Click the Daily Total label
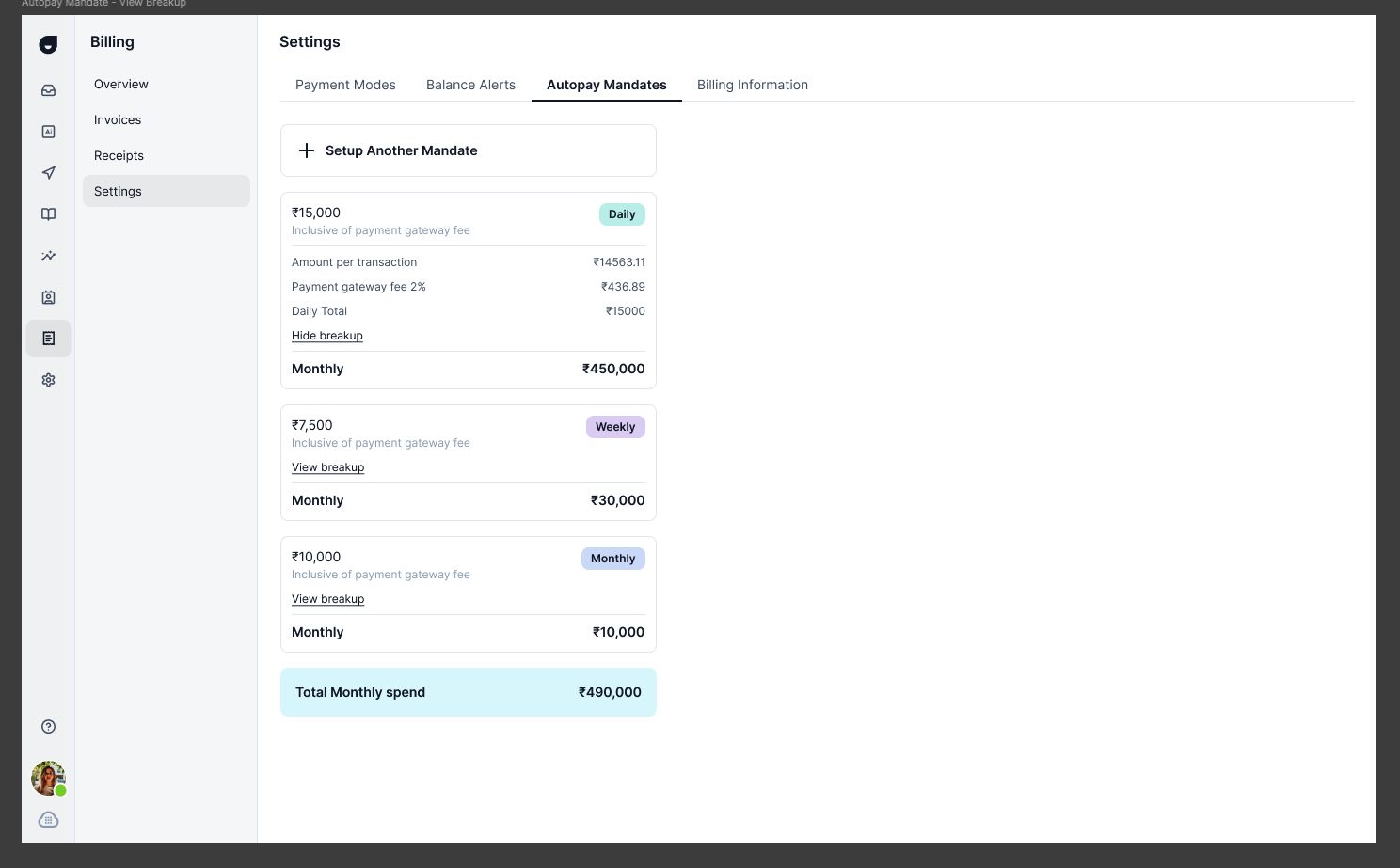This screenshot has height=868, width=1400. pos(319,311)
